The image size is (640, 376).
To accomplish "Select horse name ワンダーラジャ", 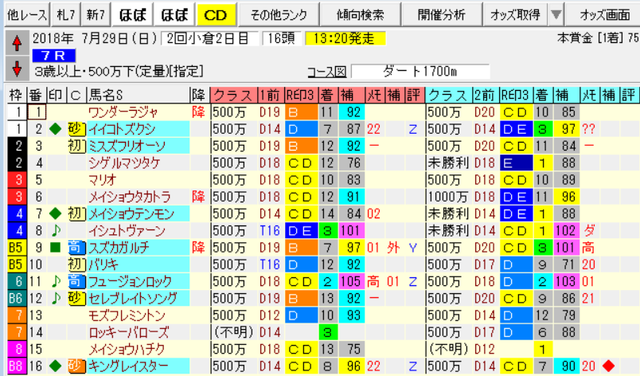I will tap(123, 112).
